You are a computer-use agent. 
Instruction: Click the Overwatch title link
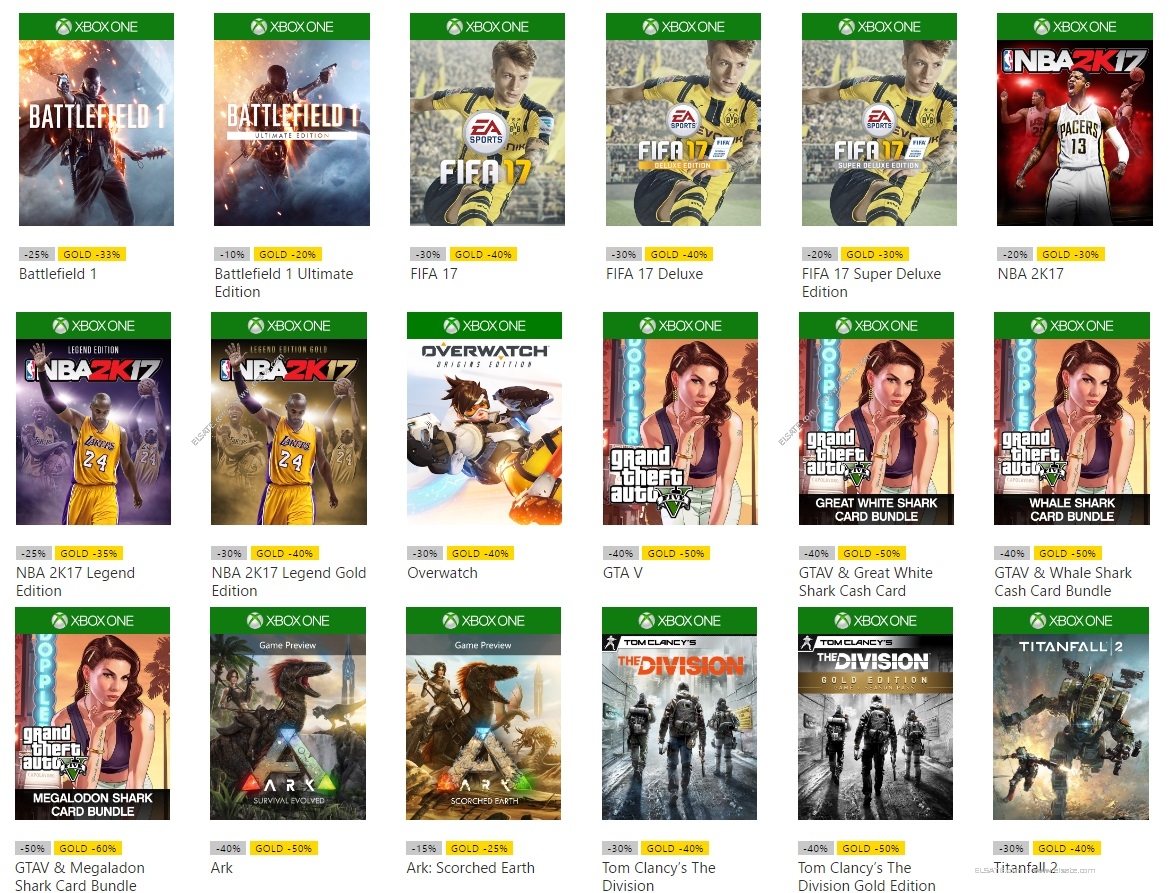442,573
